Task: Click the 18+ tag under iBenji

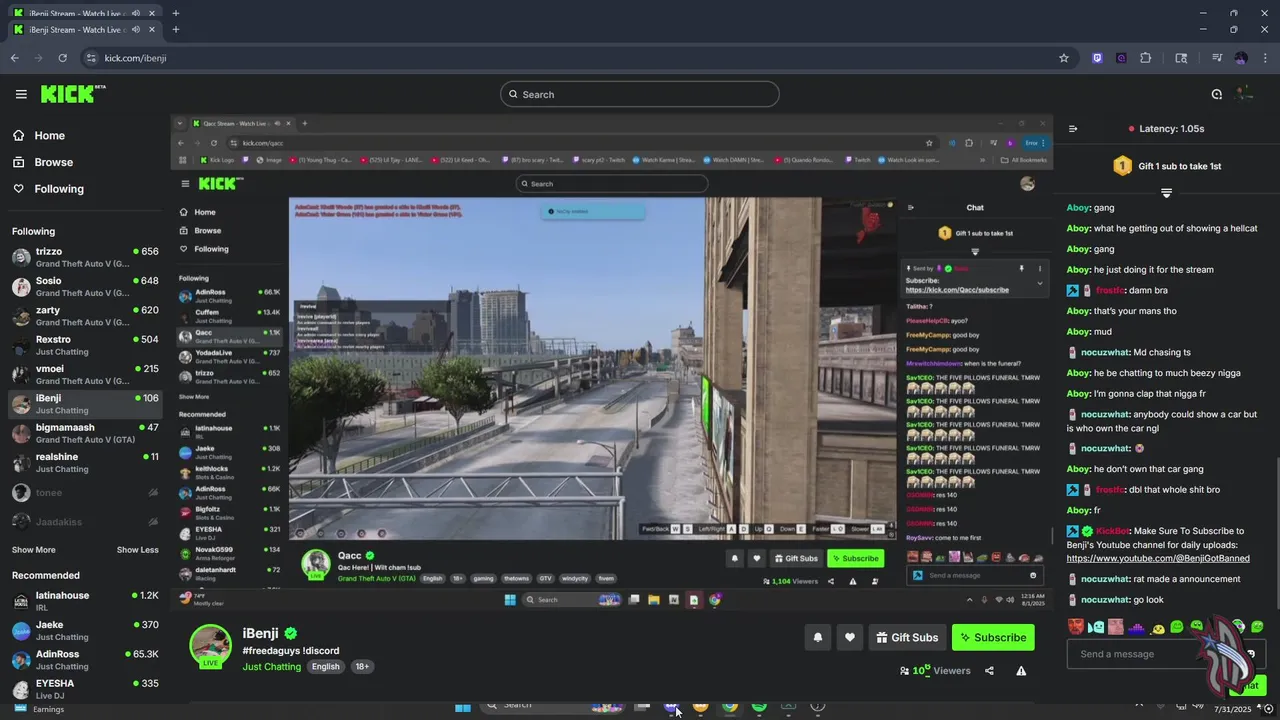Action: pos(362,667)
